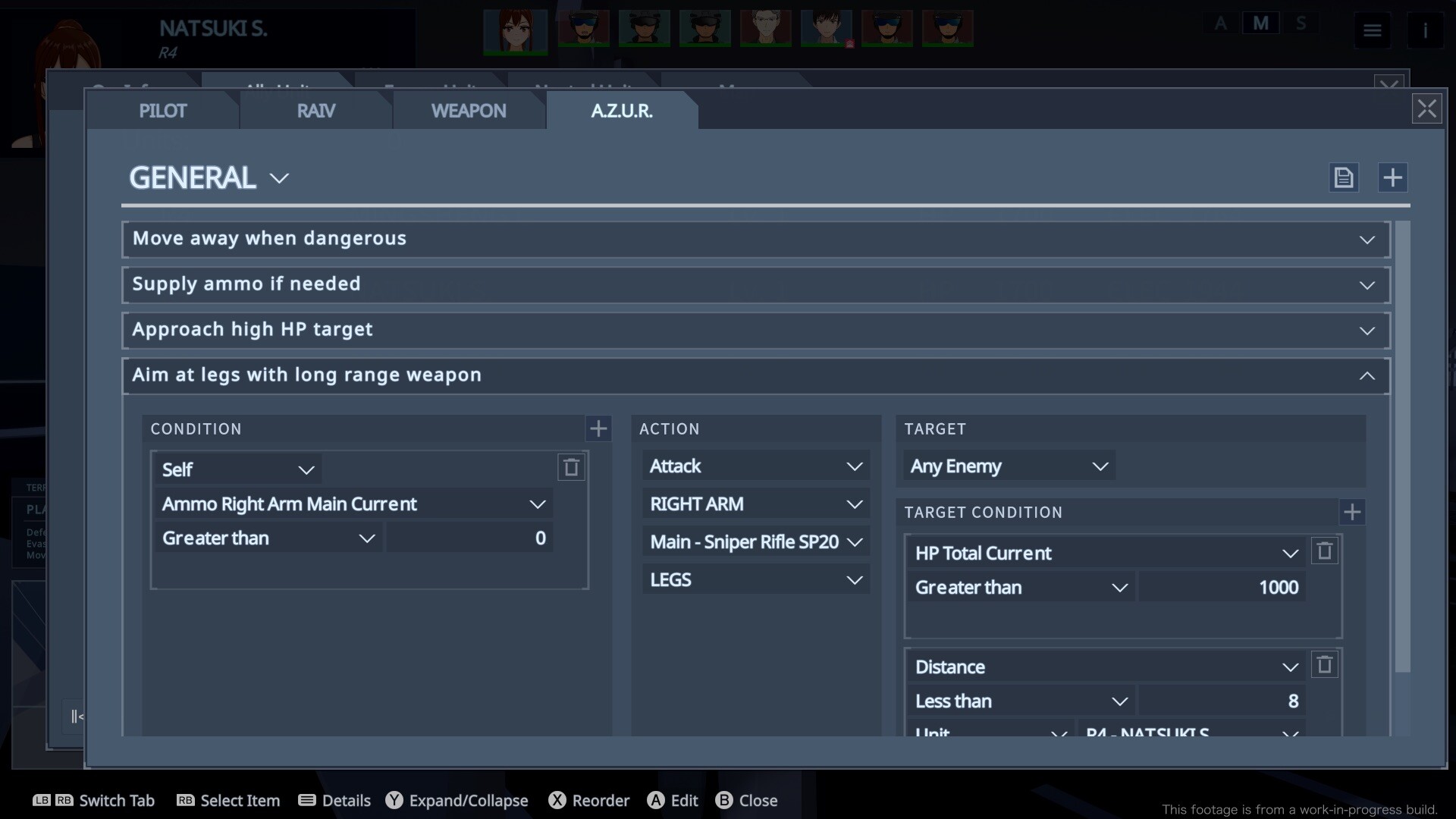The image size is (1456, 819).
Task: Add a target condition with the plus icon
Action: coord(1353,512)
